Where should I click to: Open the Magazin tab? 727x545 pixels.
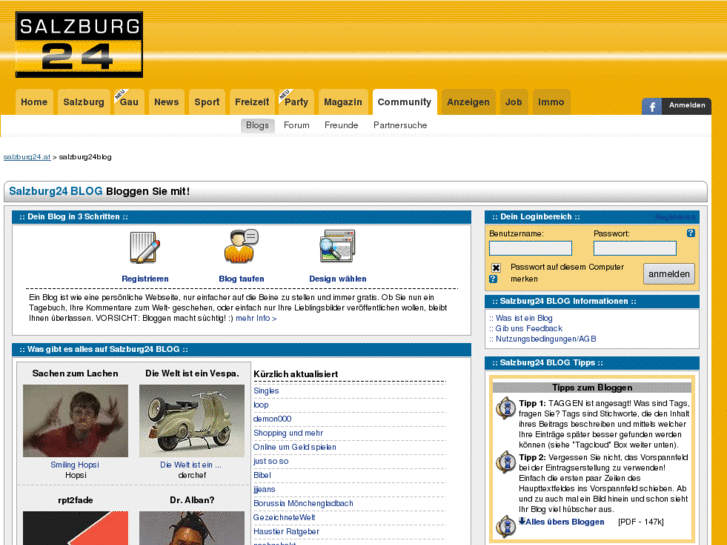click(x=343, y=102)
